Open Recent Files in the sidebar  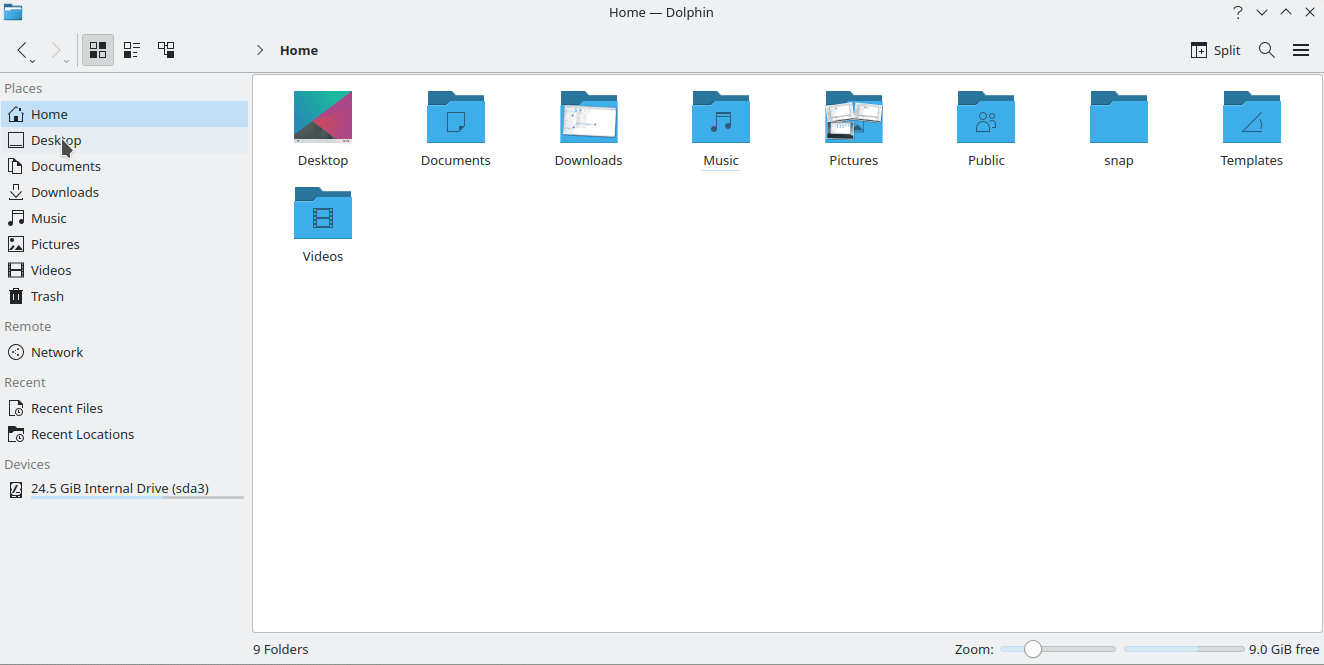pos(67,408)
